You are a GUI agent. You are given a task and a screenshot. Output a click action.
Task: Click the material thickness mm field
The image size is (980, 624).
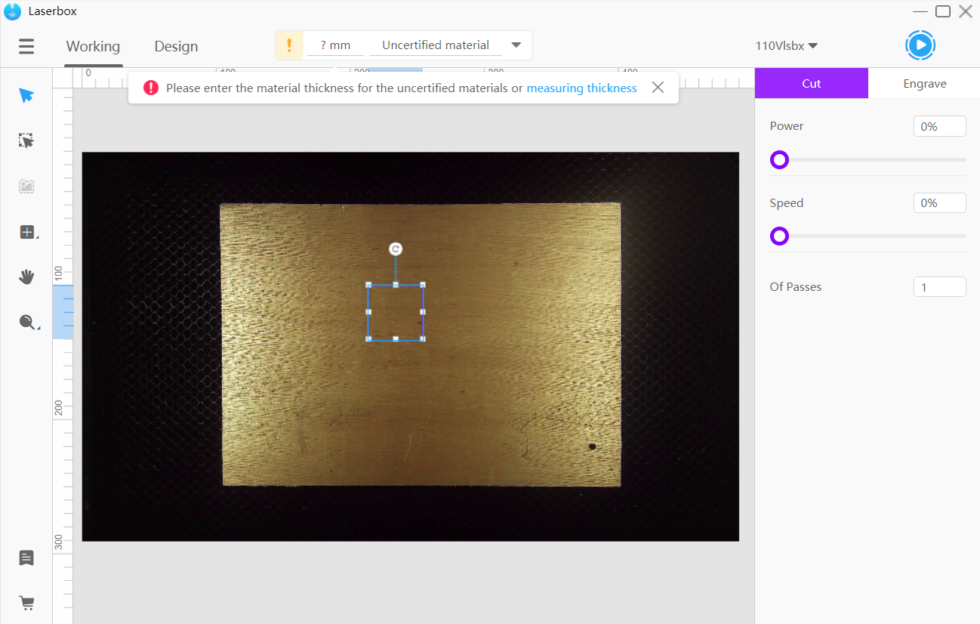point(336,45)
